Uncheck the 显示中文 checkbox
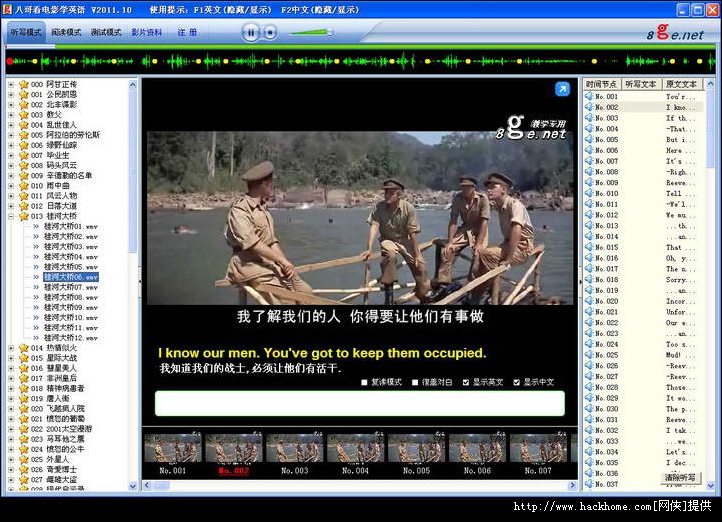This screenshot has height=522, width=722. click(516, 382)
